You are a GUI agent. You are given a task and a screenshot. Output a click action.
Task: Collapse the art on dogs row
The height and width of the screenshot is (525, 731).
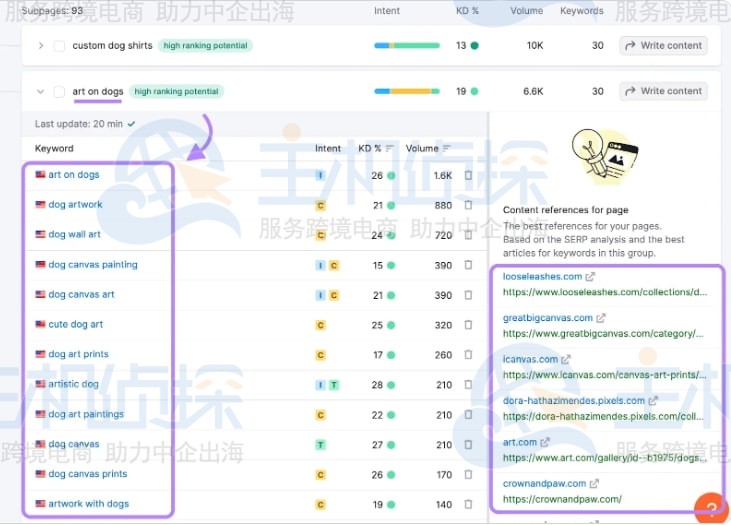(x=41, y=91)
